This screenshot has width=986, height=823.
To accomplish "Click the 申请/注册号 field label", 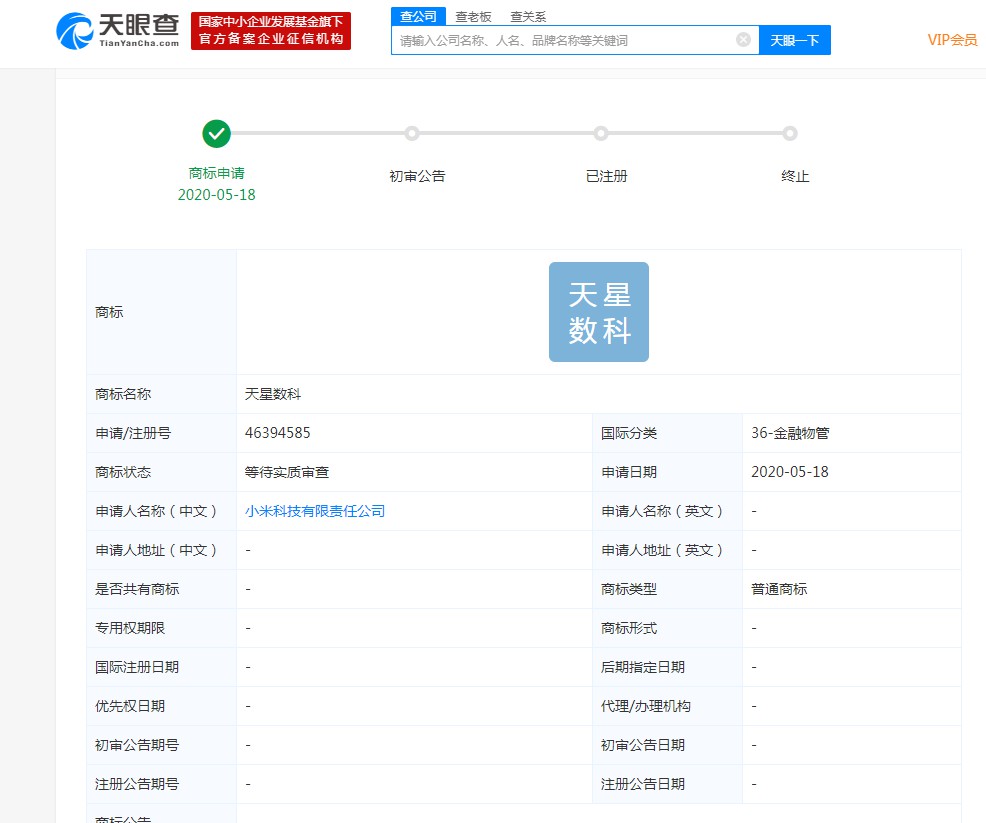I will click(x=133, y=433).
